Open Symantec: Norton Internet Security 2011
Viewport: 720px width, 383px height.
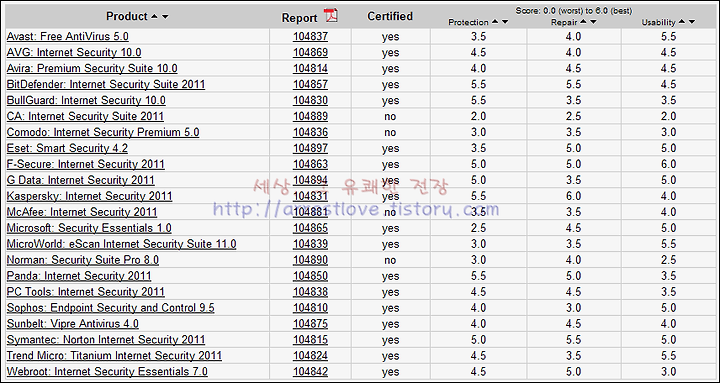pyautogui.click(x=106, y=340)
